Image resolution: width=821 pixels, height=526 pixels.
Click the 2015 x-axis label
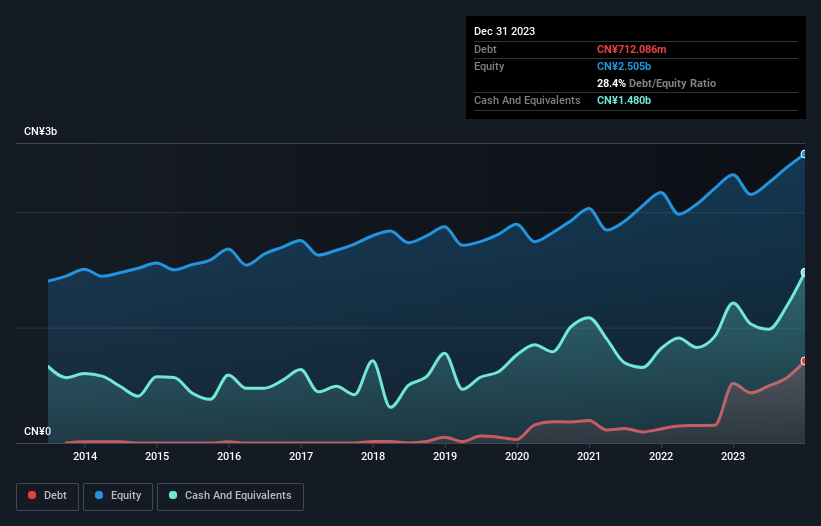[x=157, y=456]
